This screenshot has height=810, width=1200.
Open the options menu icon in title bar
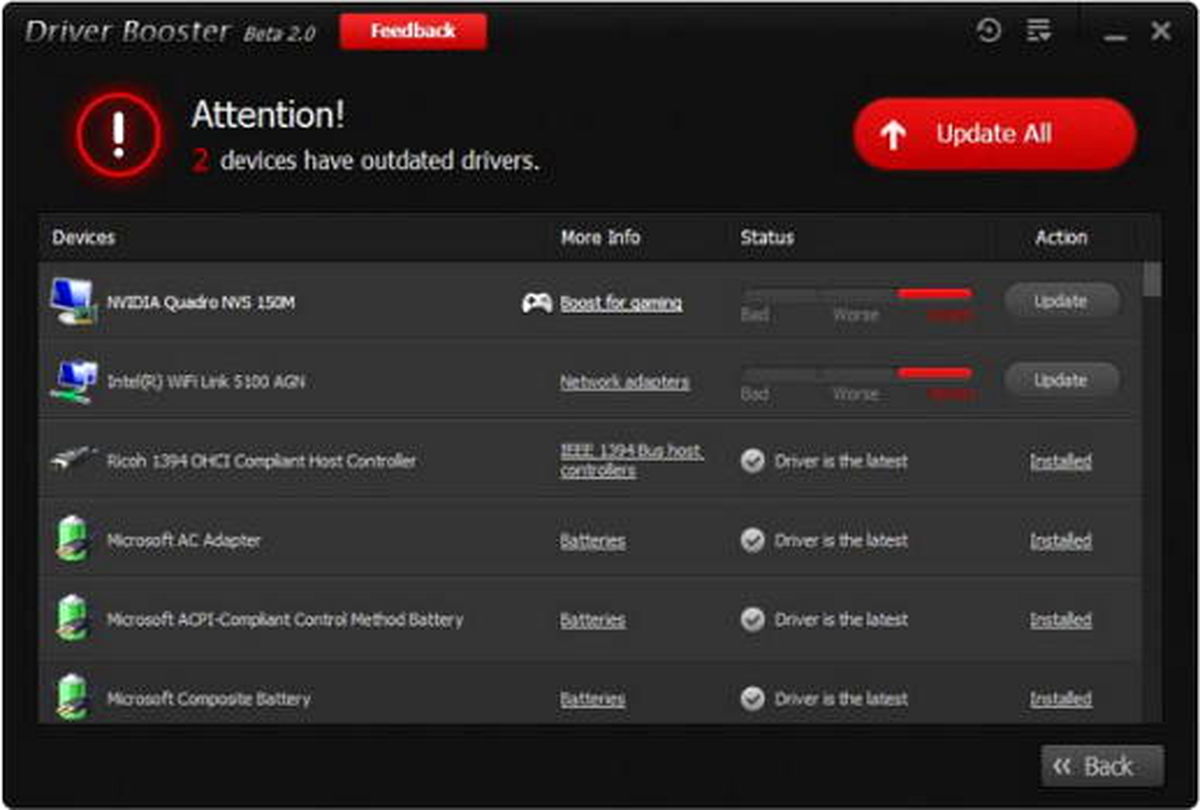pyautogui.click(x=1039, y=31)
